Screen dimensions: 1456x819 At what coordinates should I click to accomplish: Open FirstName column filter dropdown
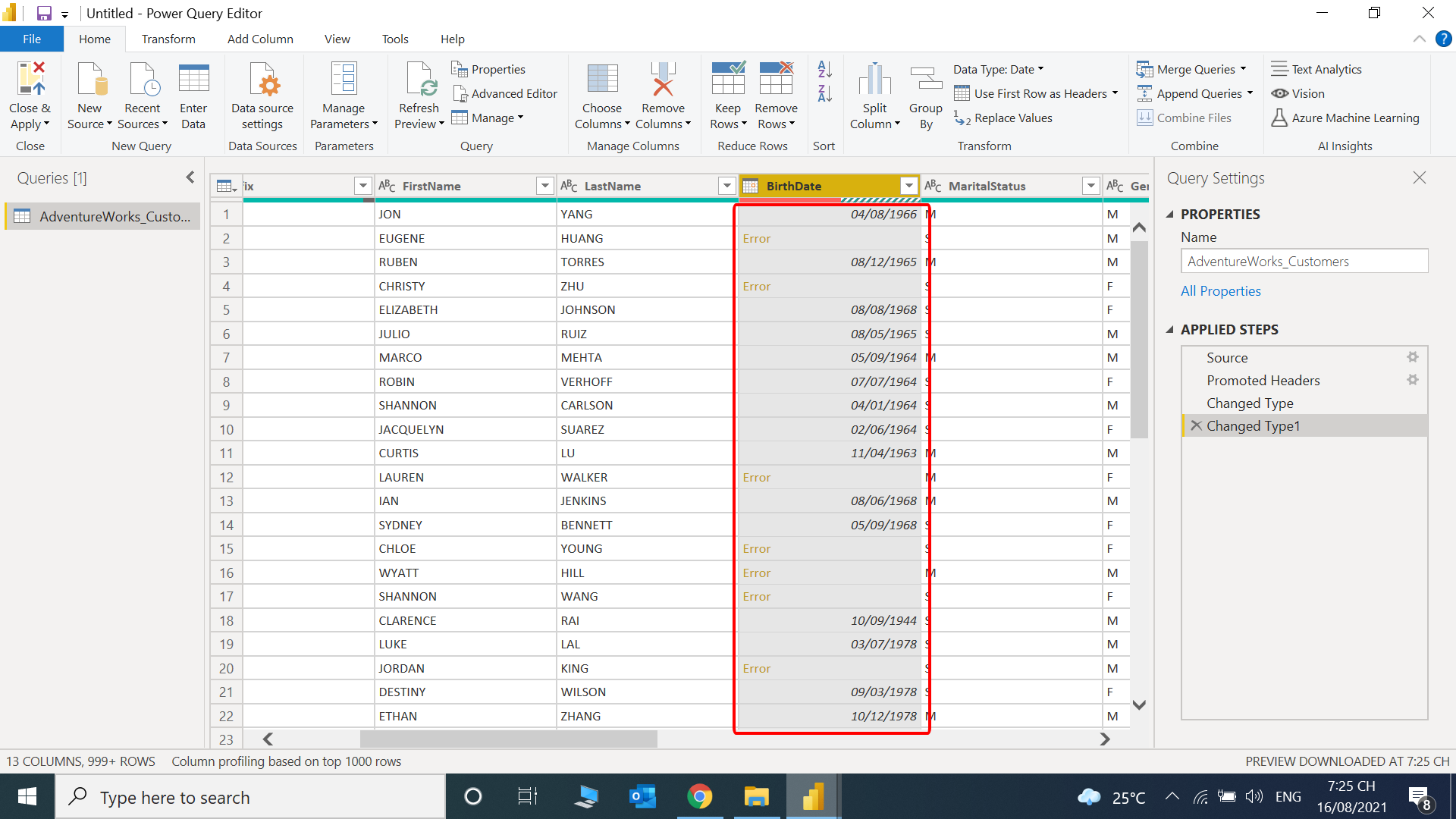[544, 186]
